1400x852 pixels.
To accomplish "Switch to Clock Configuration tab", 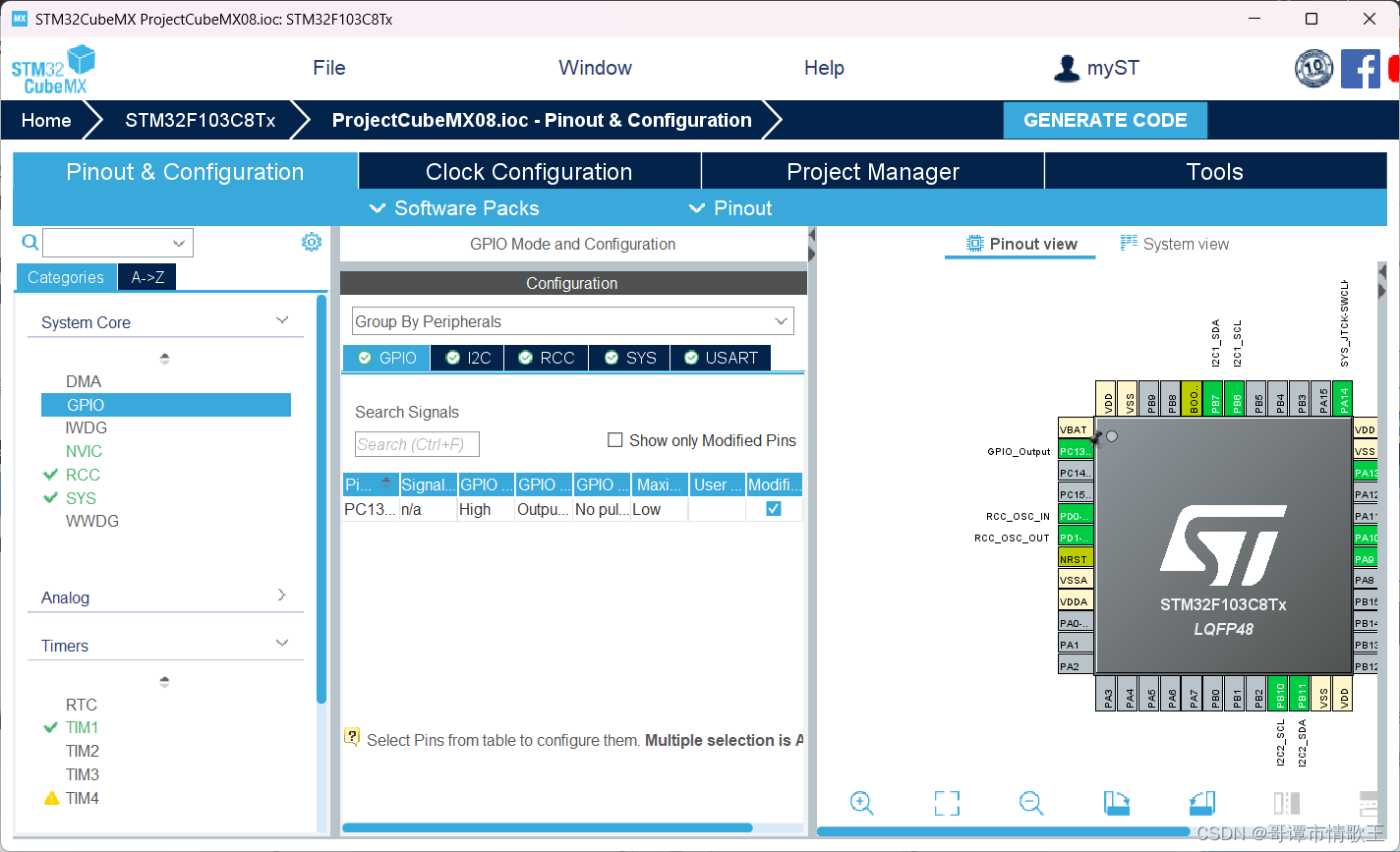I will [x=529, y=171].
